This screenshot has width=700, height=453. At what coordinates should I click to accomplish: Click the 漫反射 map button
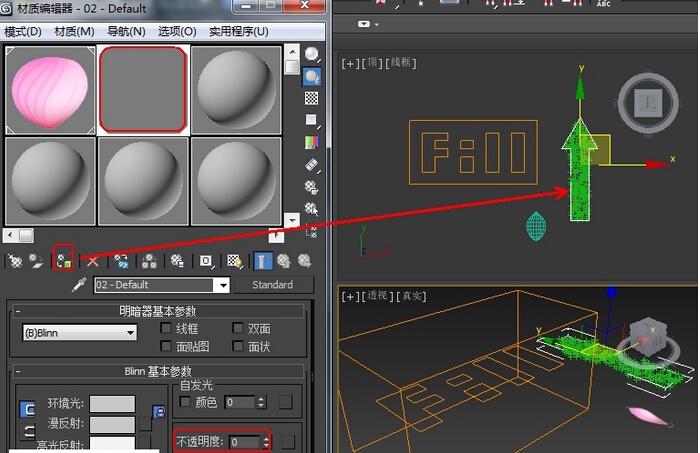145,424
